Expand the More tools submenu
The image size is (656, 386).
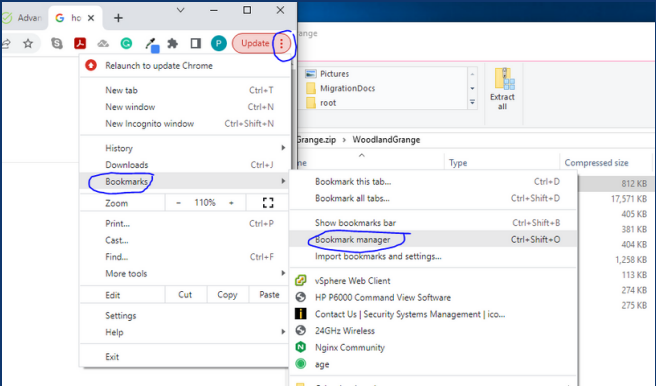coord(184,274)
